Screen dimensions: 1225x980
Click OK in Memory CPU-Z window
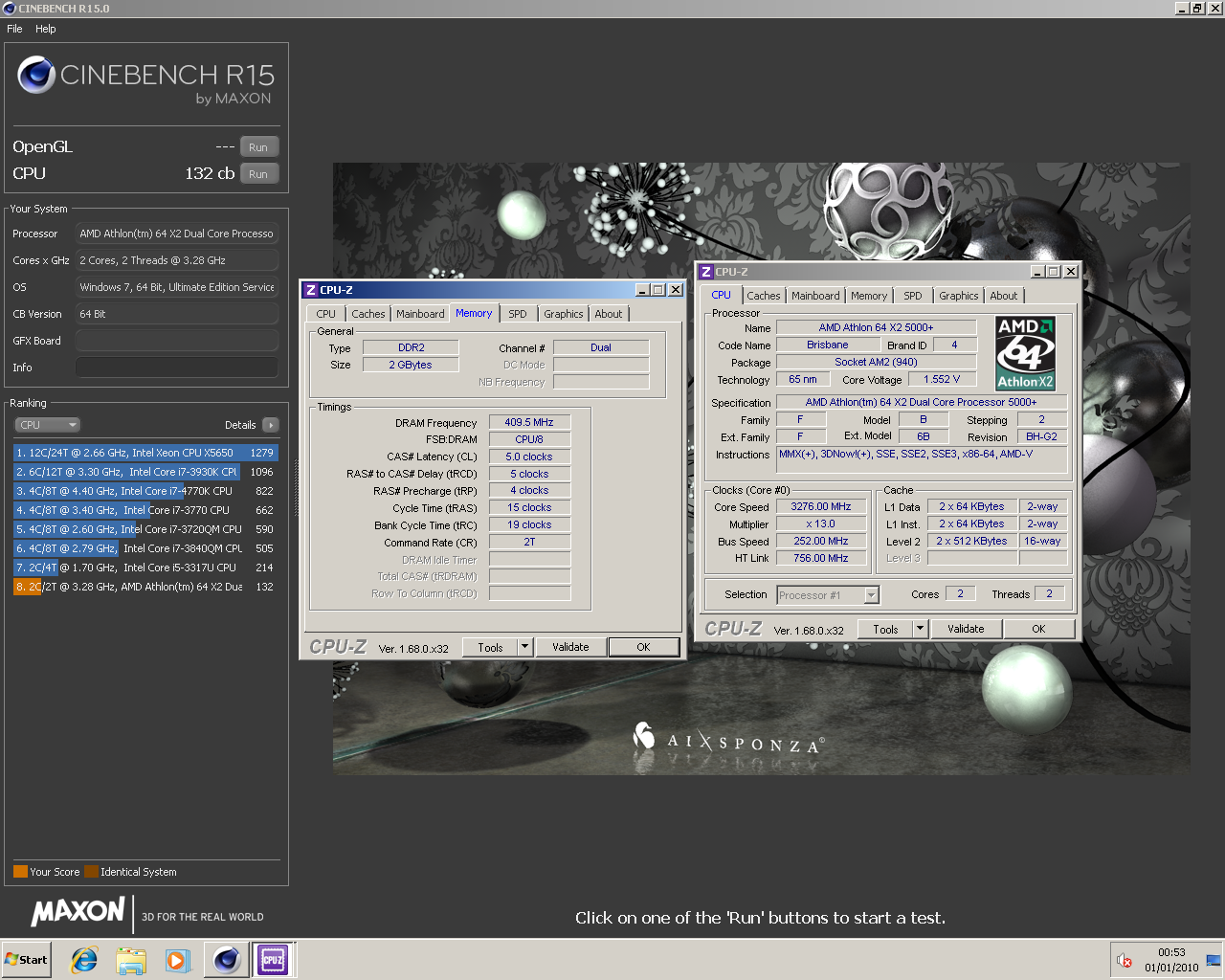click(643, 648)
